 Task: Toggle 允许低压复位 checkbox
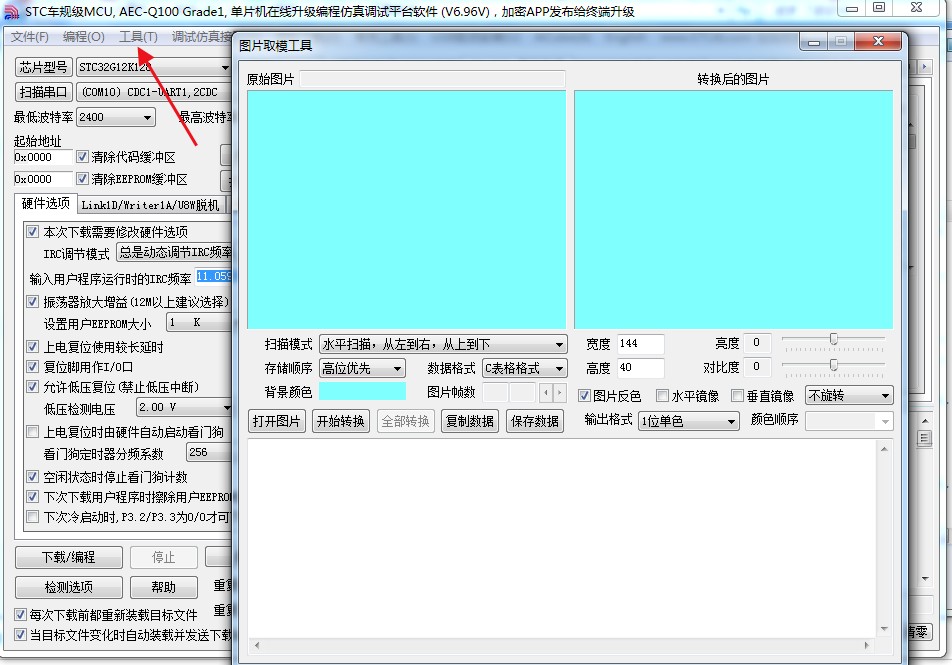click(x=33, y=387)
